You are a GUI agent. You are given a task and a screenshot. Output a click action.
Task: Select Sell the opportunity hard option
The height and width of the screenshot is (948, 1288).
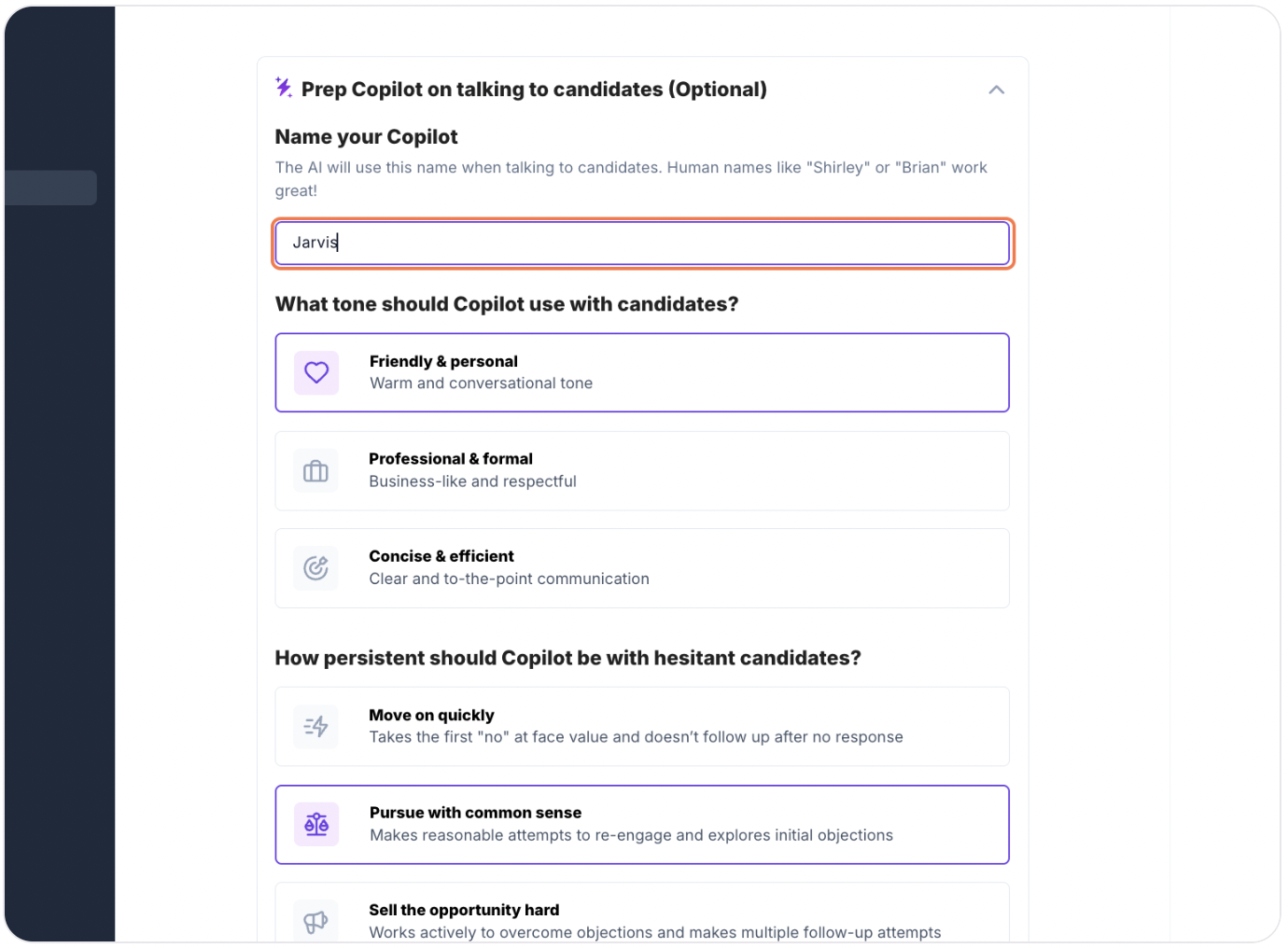pyautogui.click(x=642, y=915)
